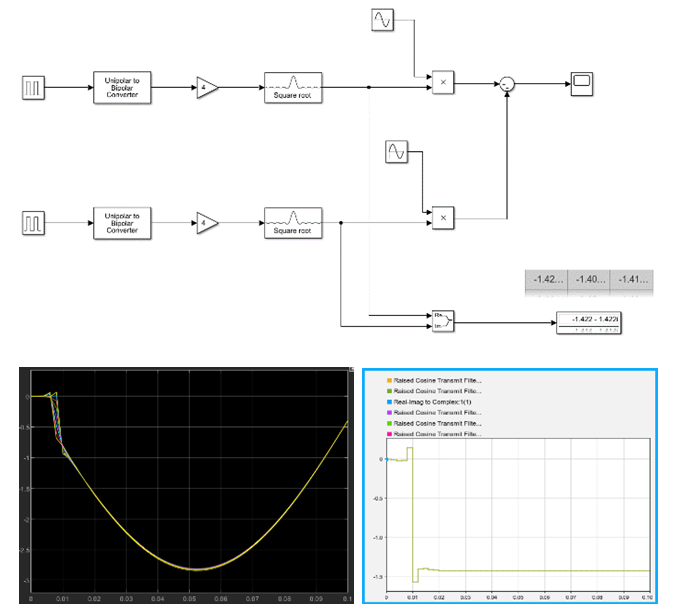Click the orange Raised Cosine legend swatch
This screenshot has width=674, height=614.
click(x=390, y=381)
